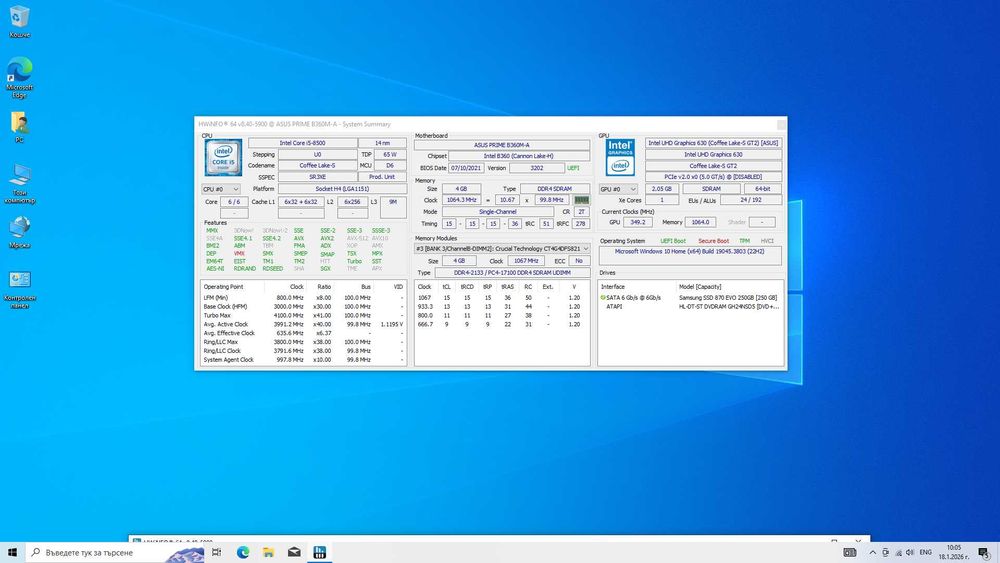Open Microsoft Edge desktop shortcut
Image resolution: width=1000 pixels, height=563 pixels.
click(20, 77)
